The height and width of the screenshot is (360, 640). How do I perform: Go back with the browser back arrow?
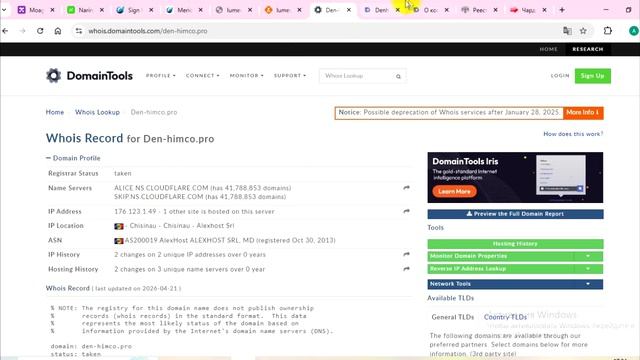[x=5, y=31]
